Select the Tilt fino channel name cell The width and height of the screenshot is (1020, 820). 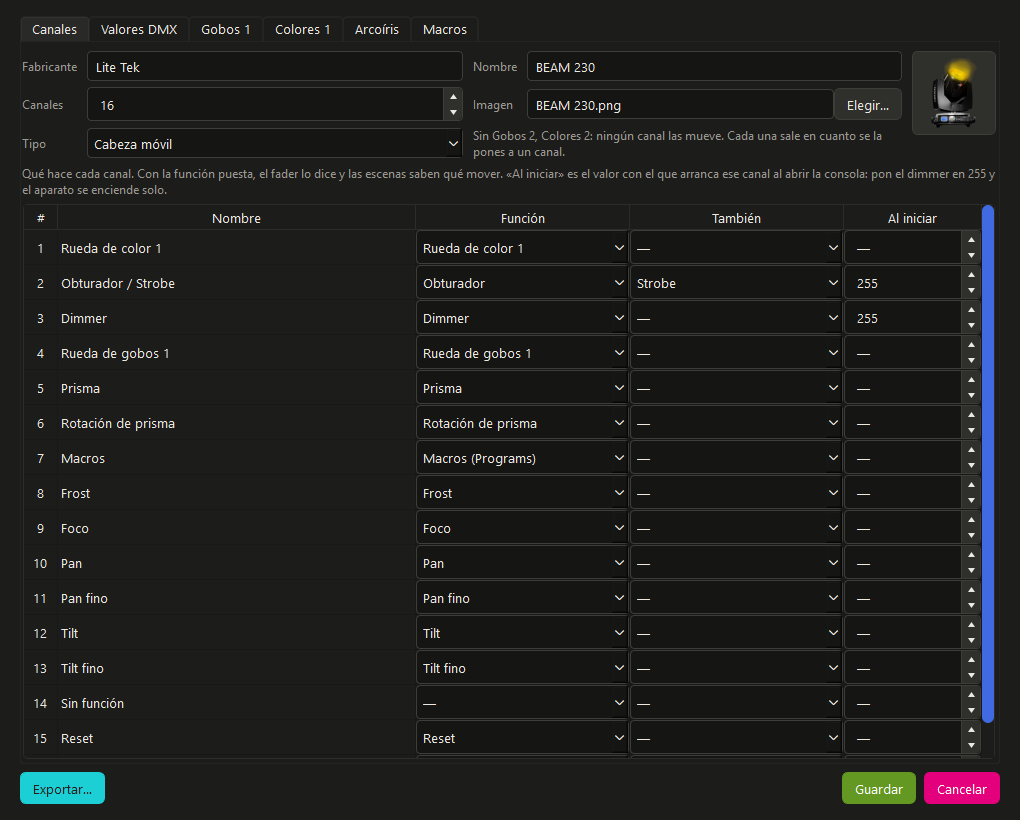click(x=236, y=668)
